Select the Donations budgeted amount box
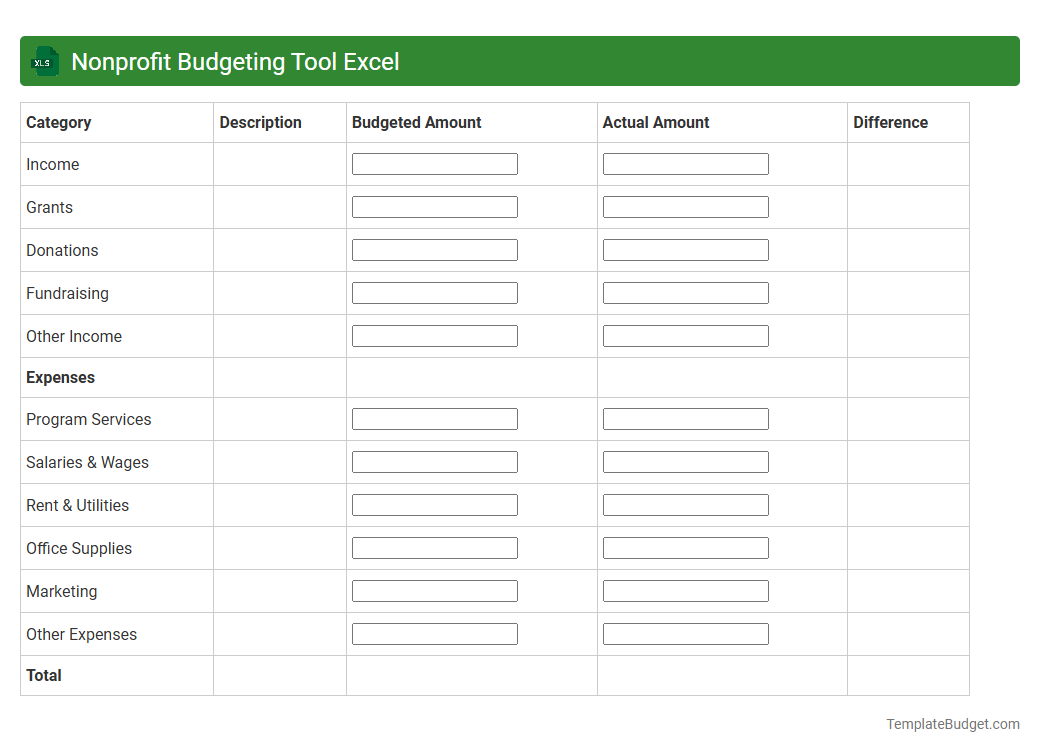This screenshot has height=753, width=1040. [x=434, y=249]
